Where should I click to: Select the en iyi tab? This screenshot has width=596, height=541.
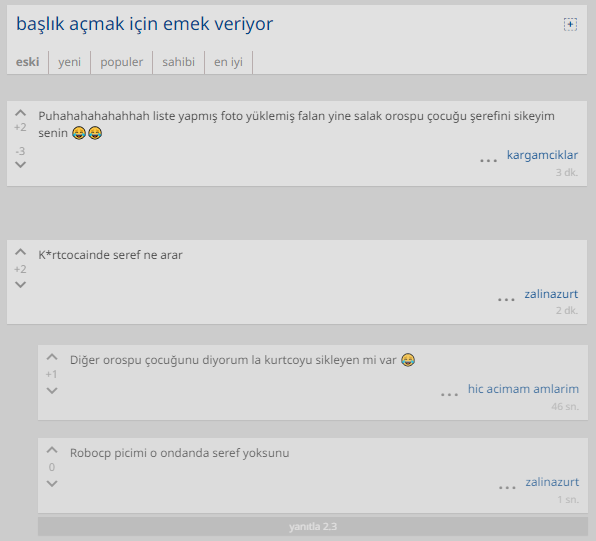[228, 62]
